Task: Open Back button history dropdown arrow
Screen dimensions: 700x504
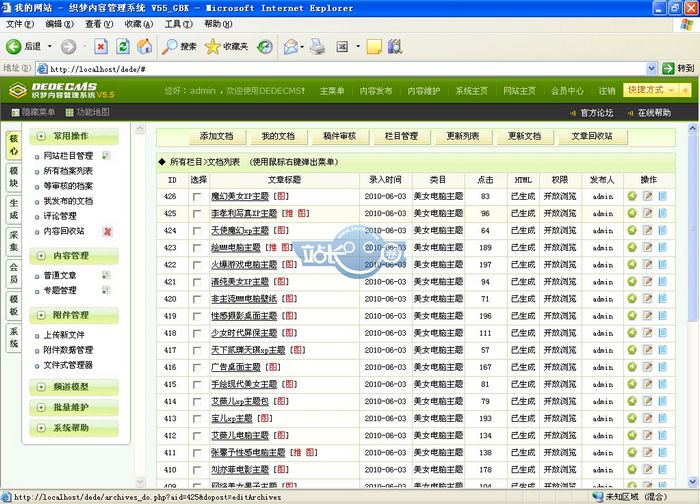Action: [50, 46]
